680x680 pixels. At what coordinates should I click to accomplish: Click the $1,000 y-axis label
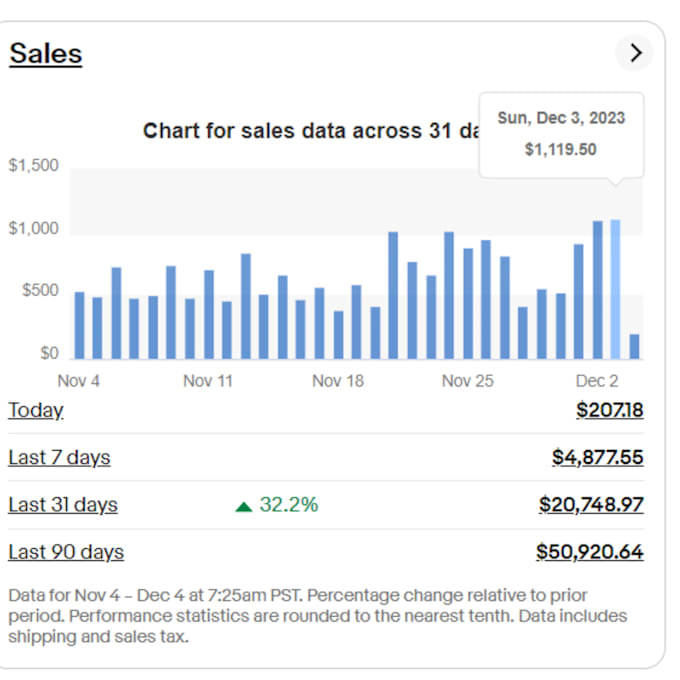33,228
